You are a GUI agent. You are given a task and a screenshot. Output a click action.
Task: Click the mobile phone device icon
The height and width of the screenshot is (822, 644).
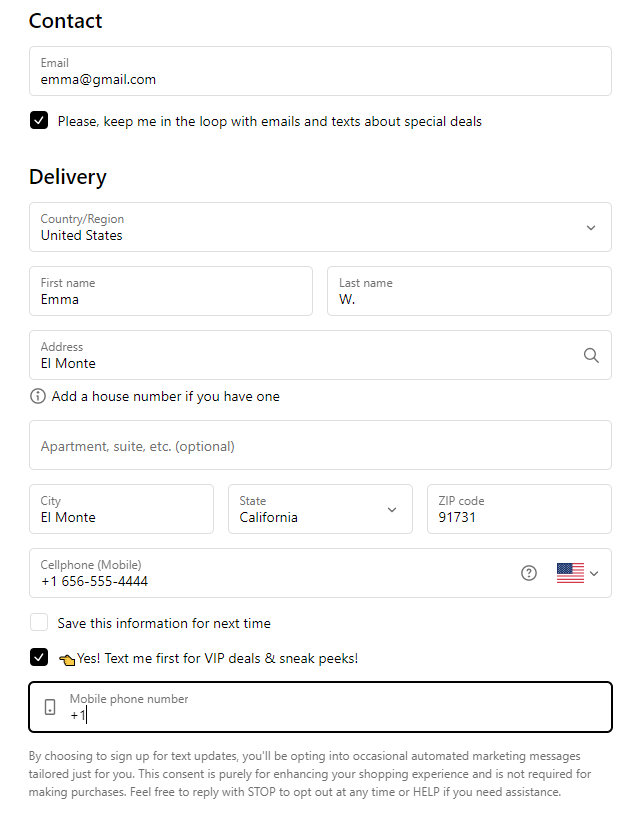[x=50, y=707]
